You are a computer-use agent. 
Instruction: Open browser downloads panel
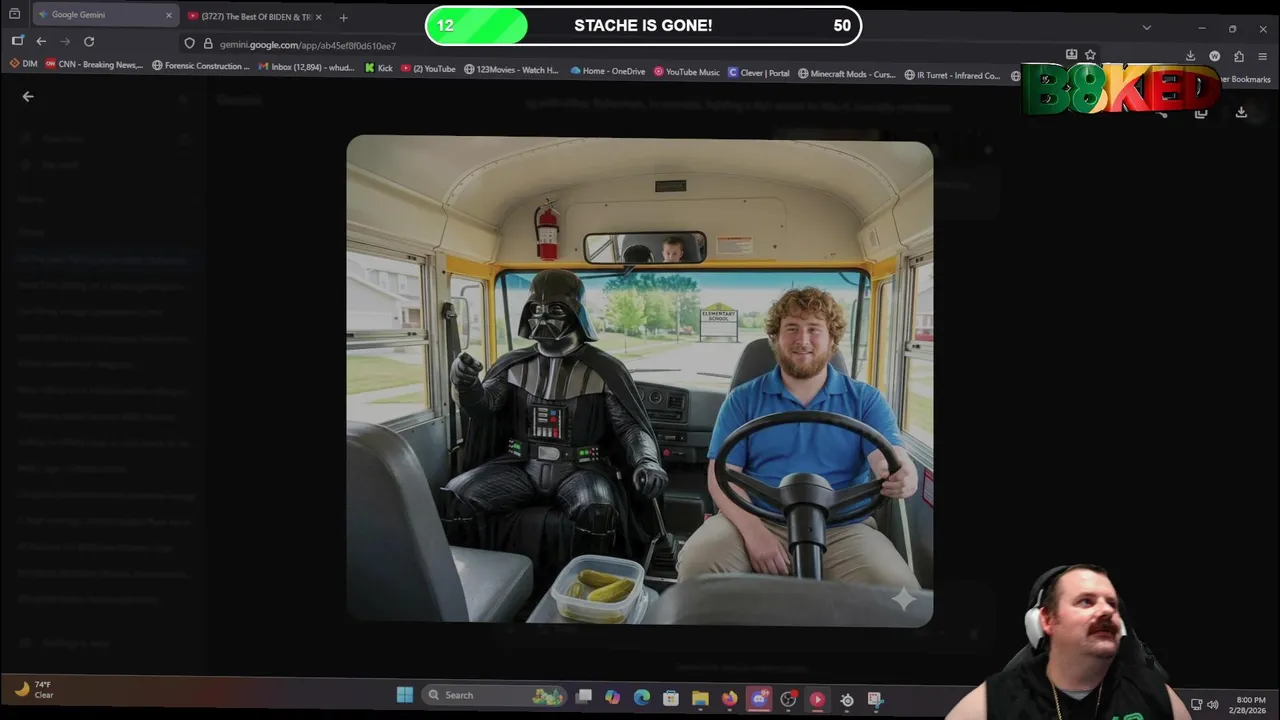[1190, 56]
